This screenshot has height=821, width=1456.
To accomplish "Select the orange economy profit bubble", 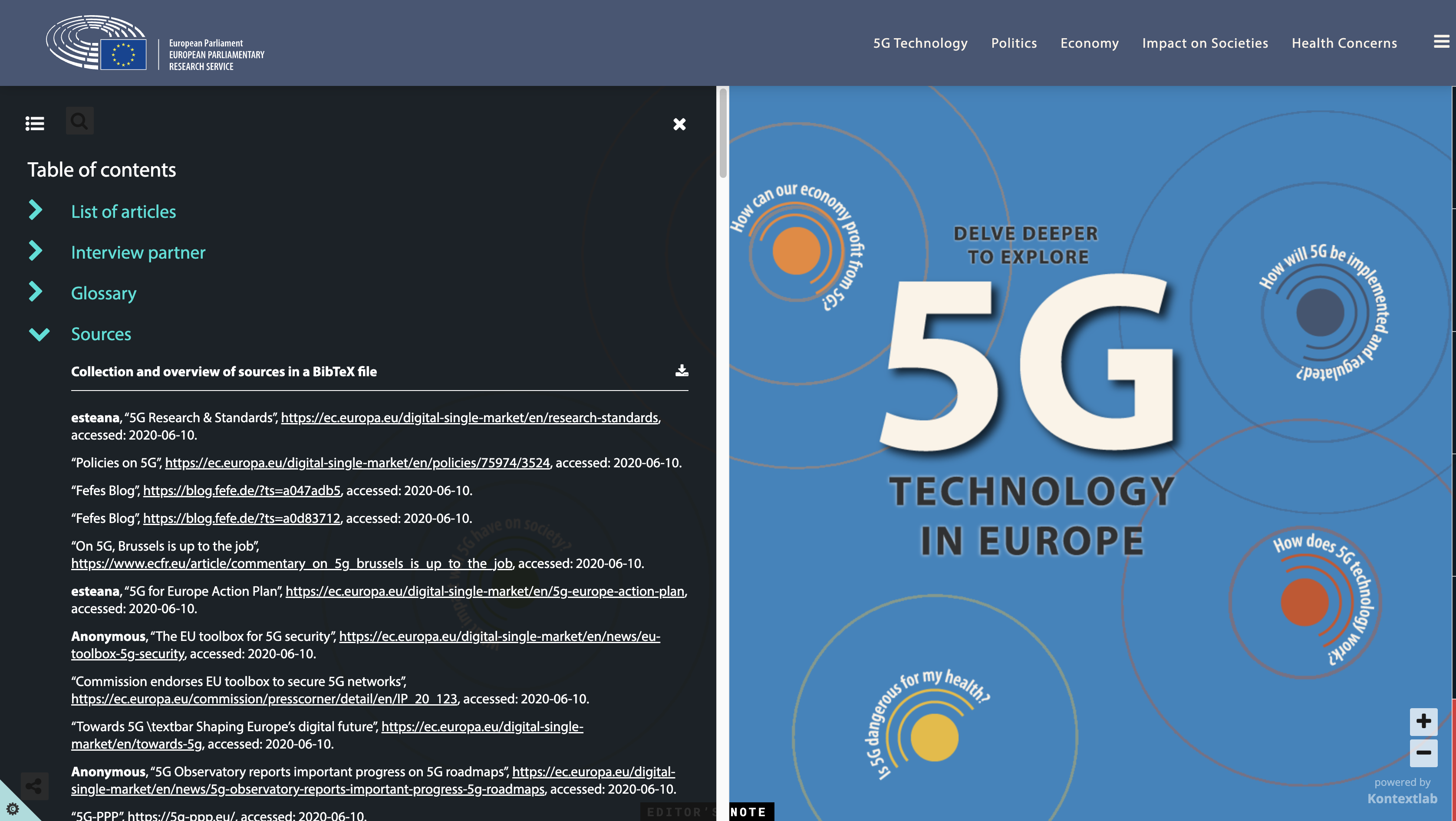I will 796,250.
